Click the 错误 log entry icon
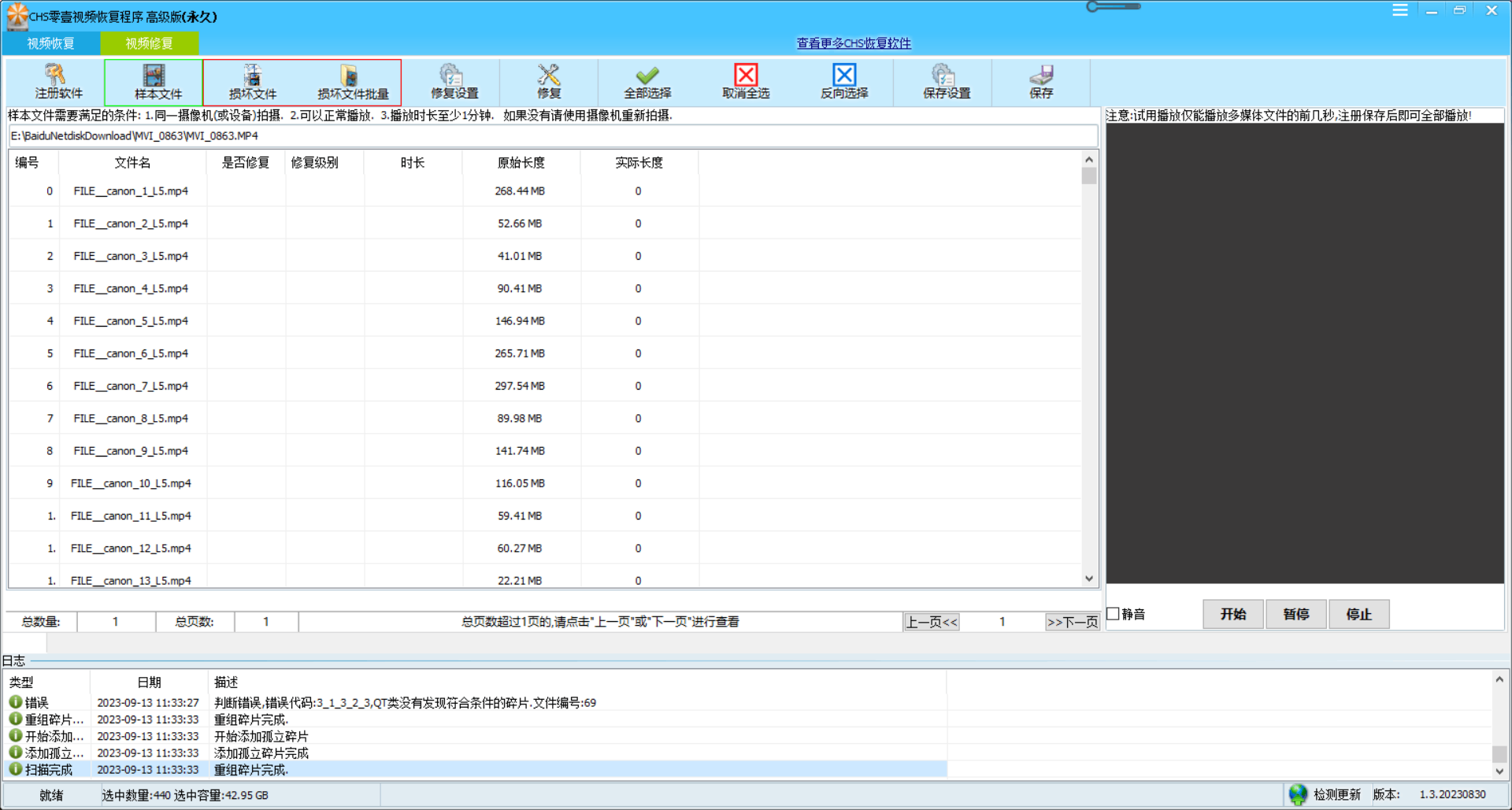The image size is (1512, 810). (x=15, y=701)
